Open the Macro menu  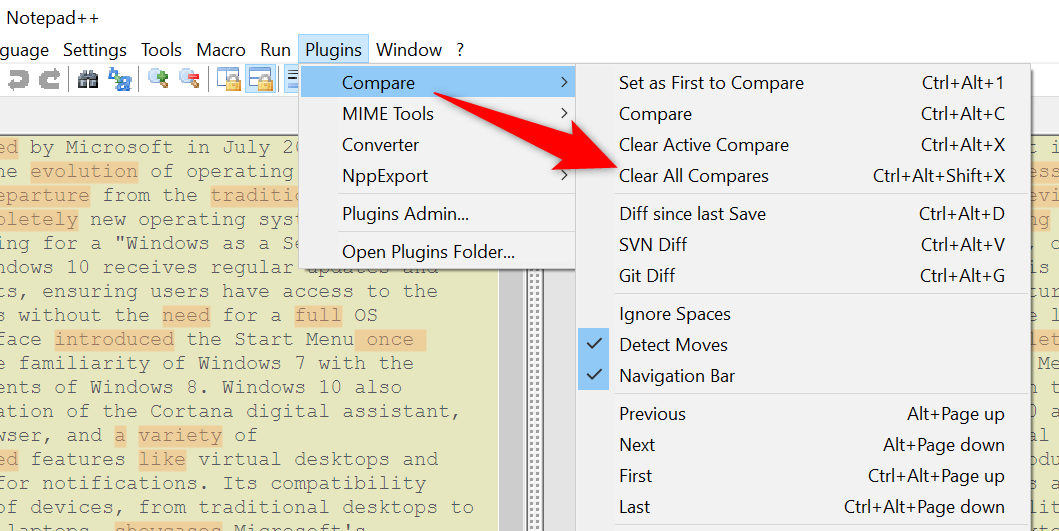pyautogui.click(x=221, y=50)
